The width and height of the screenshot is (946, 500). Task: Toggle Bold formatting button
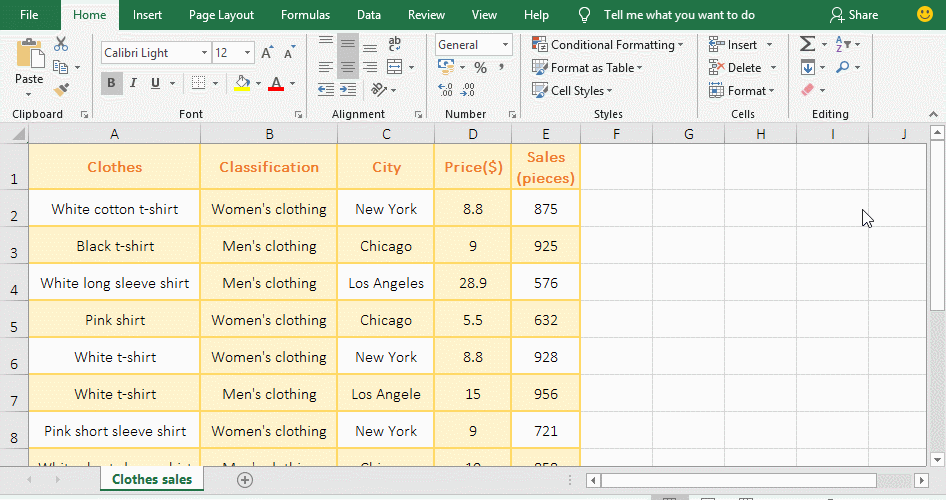(x=111, y=83)
